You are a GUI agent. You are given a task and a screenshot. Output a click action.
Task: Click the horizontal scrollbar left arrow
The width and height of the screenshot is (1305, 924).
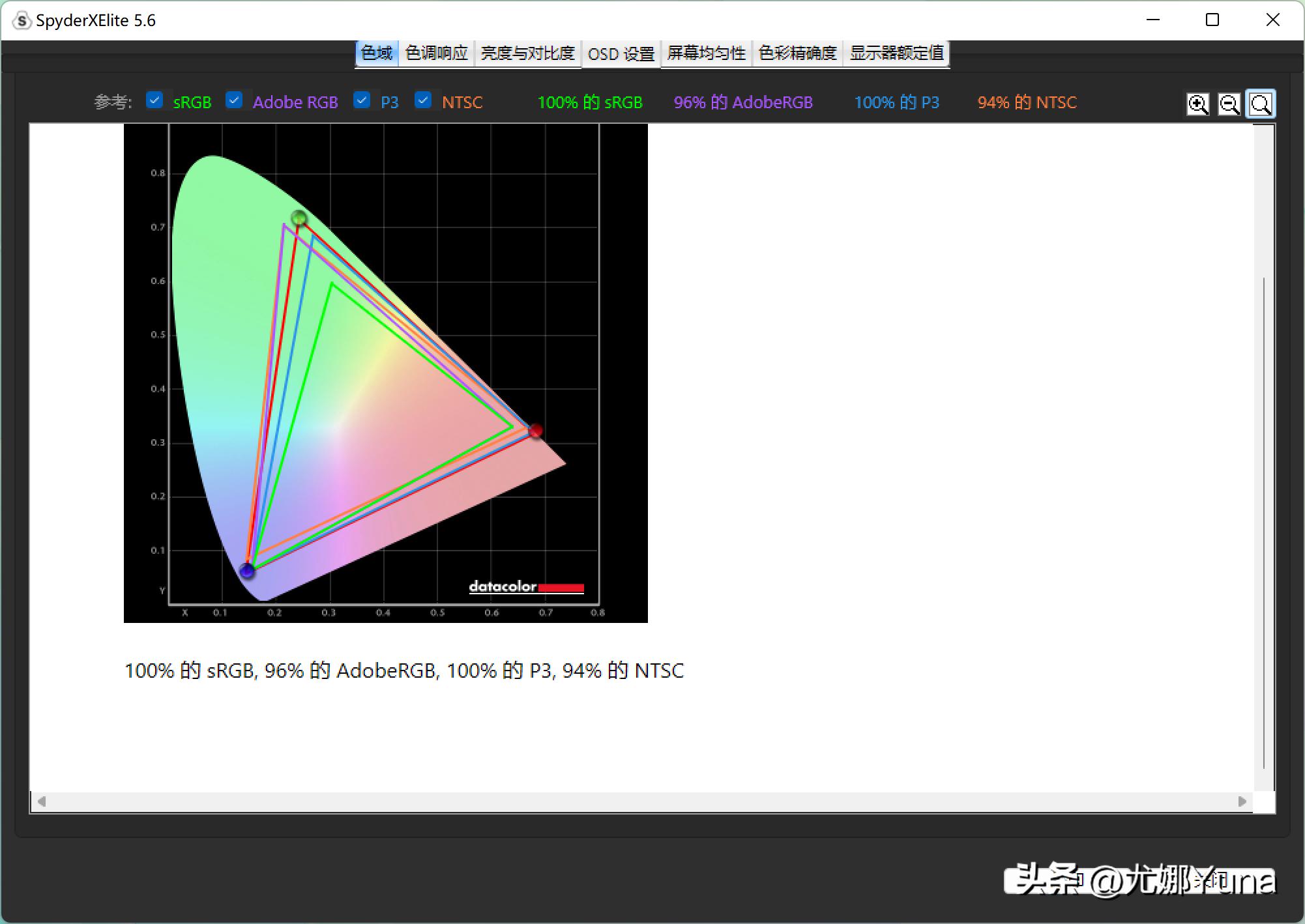pyautogui.click(x=42, y=801)
